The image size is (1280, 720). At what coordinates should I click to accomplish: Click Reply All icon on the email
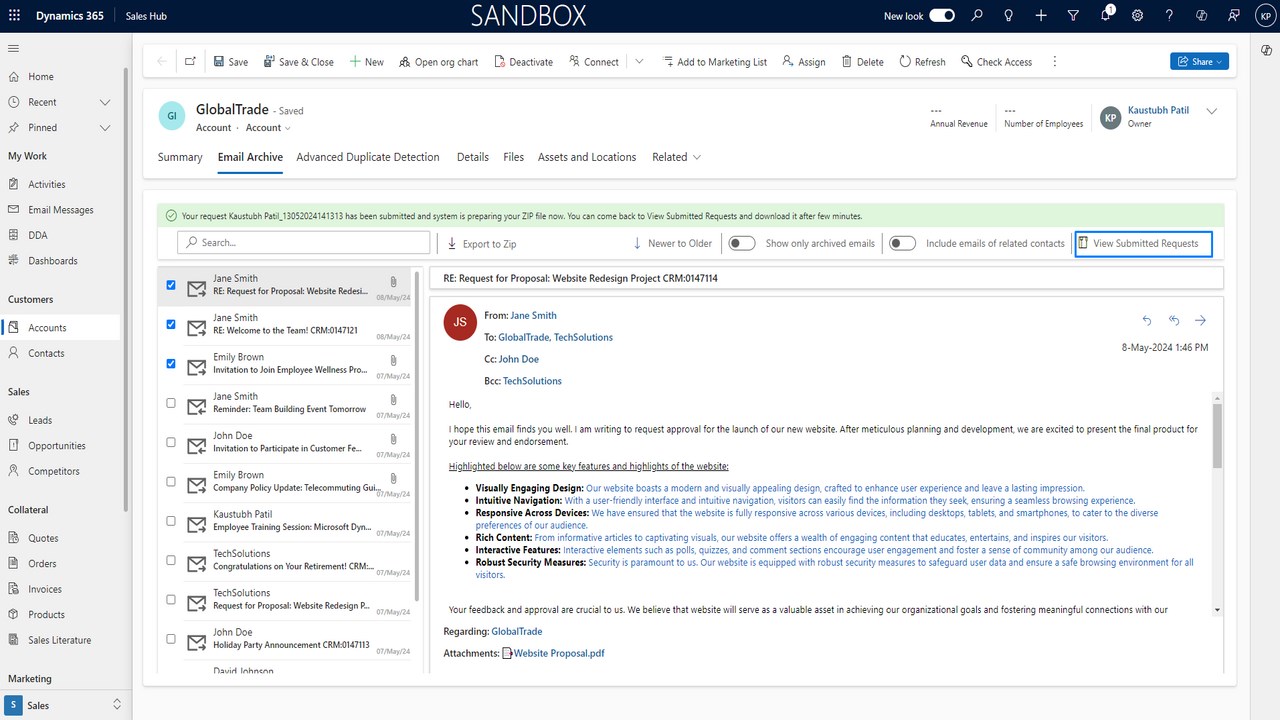click(1174, 320)
